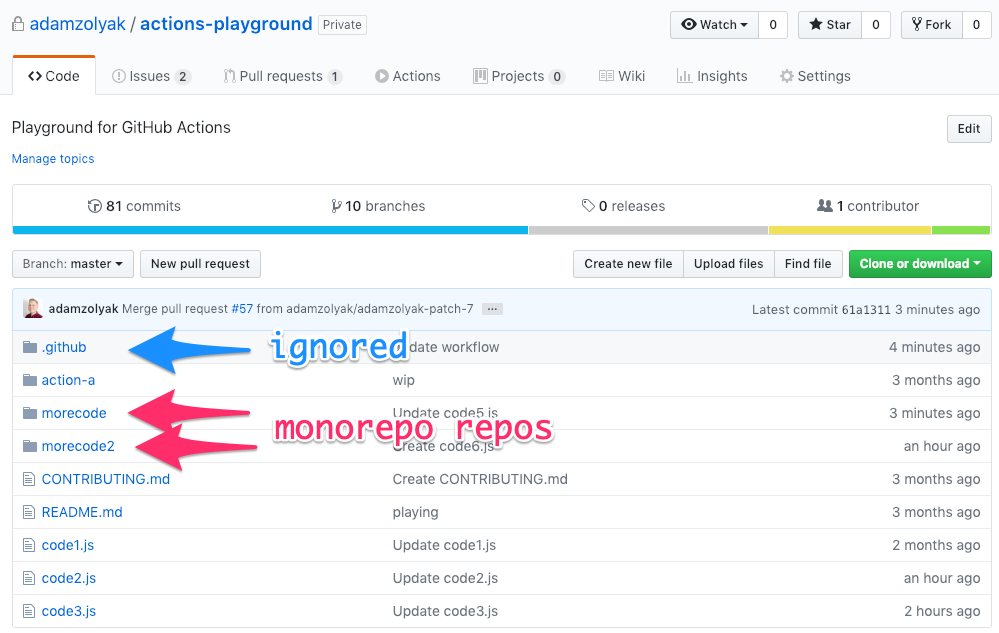Click Create new file button

tap(628, 264)
